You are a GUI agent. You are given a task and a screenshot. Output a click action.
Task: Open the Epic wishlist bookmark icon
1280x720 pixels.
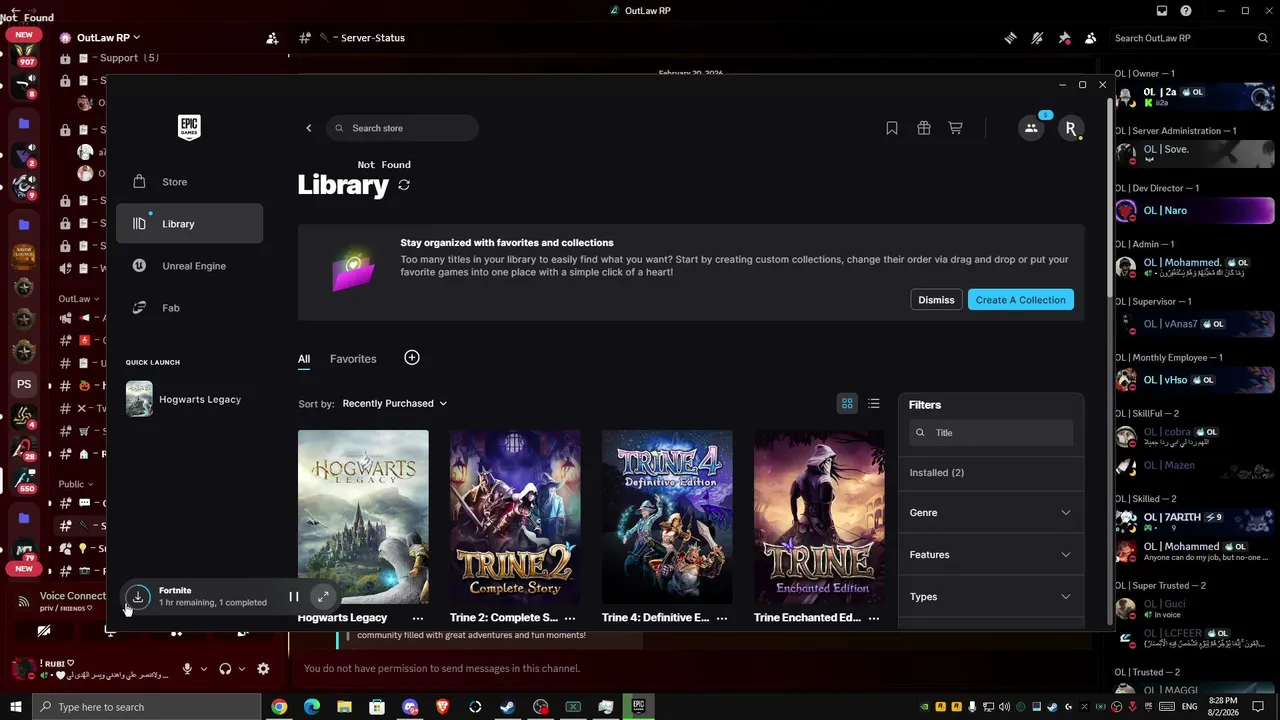coord(892,128)
